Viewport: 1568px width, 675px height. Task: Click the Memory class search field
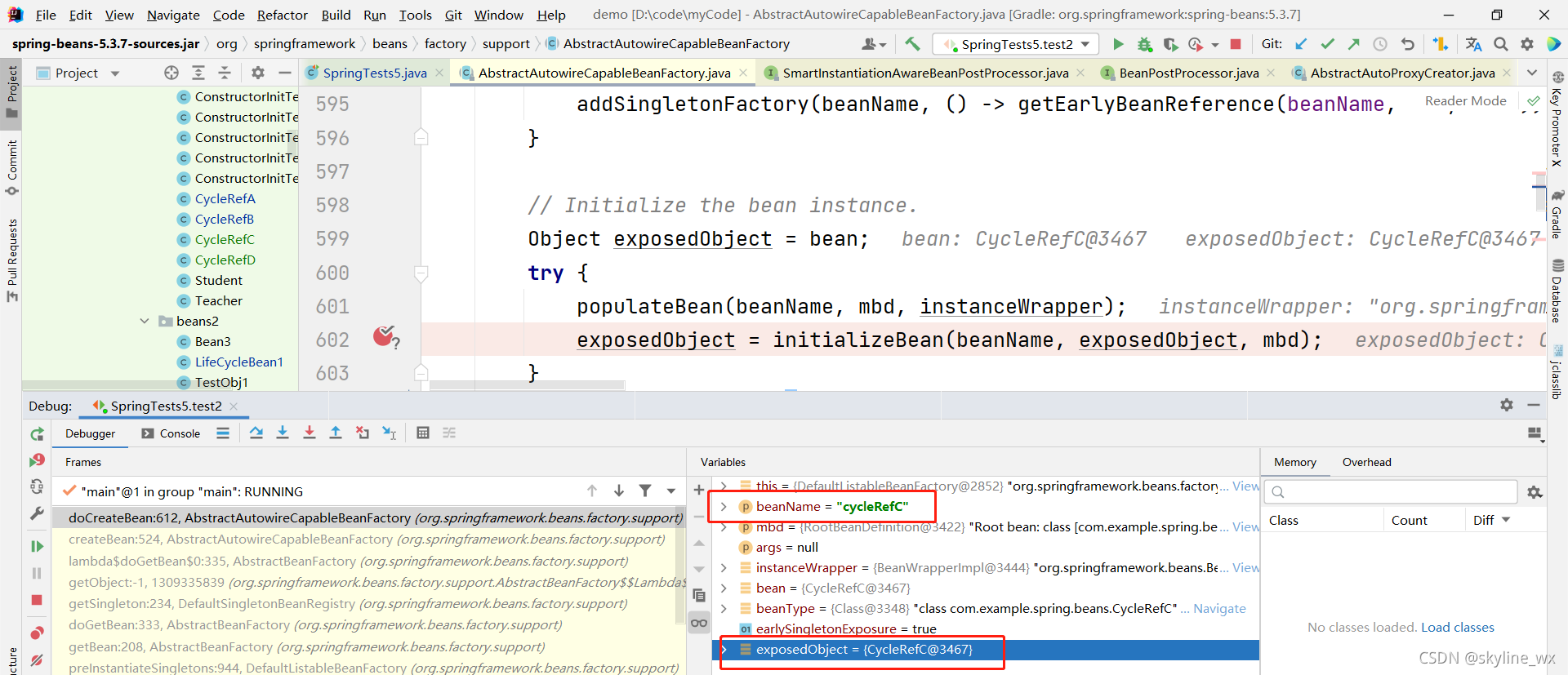coord(1391,491)
